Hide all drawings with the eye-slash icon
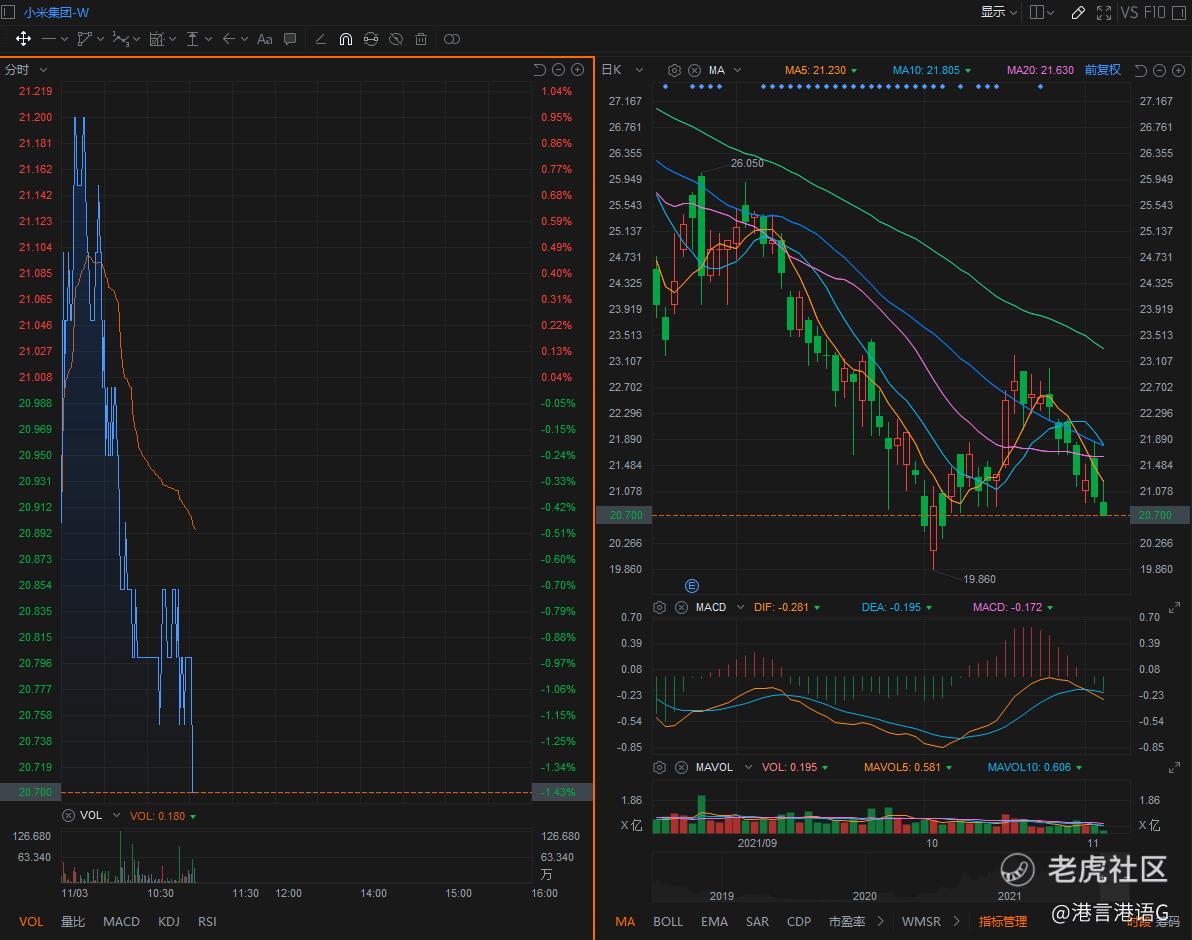 (x=396, y=39)
